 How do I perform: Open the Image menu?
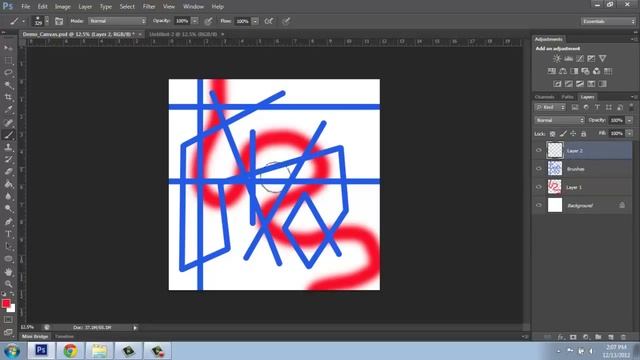(62, 7)
